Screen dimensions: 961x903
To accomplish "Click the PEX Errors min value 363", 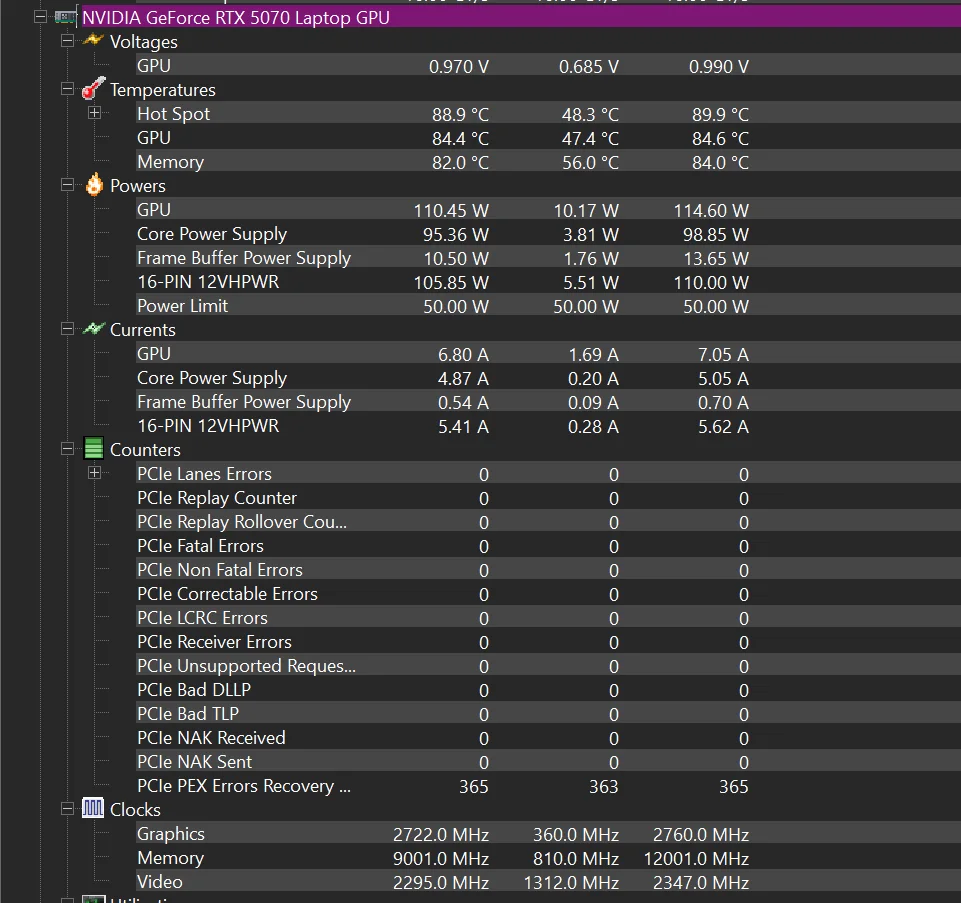I will click(x=604, y=787).
